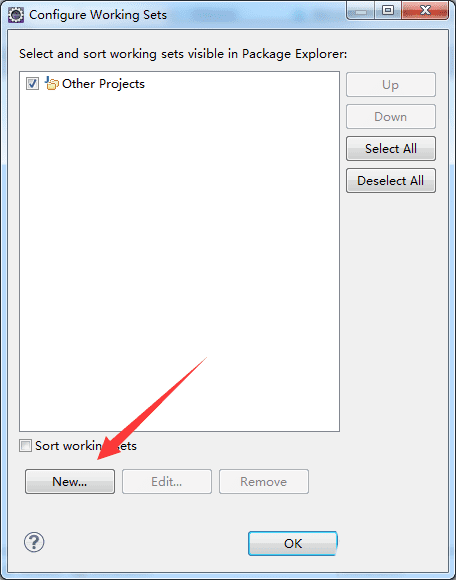This screenshot has height=580, width=456.
Task: Minimize the Configure Working Sets dialog
Action: click(361, 10)
